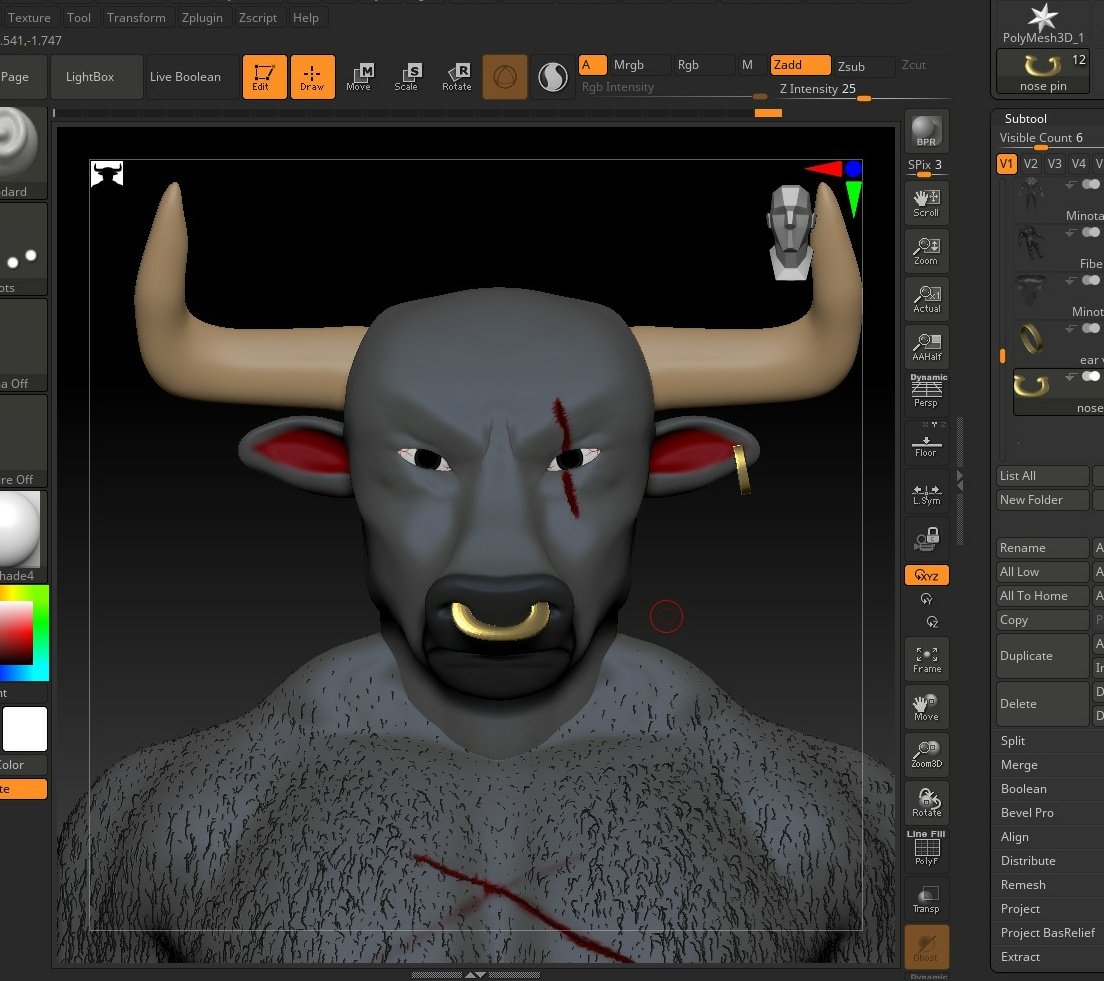
Task: Click the AAHalf view icon
Action: pyautogui.click(x=926, y=346)
